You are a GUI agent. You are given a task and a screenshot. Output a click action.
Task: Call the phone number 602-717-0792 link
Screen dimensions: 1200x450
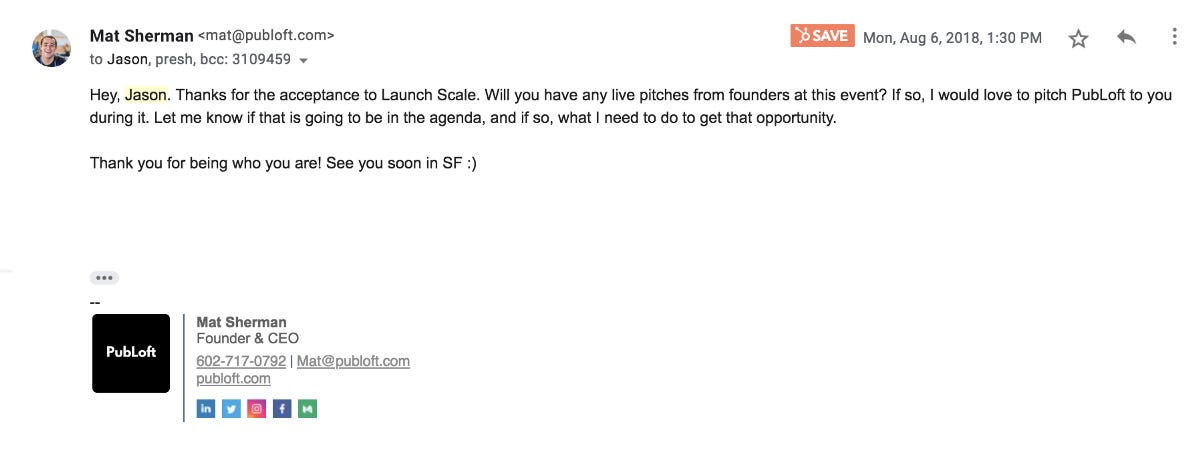[241, 361]
